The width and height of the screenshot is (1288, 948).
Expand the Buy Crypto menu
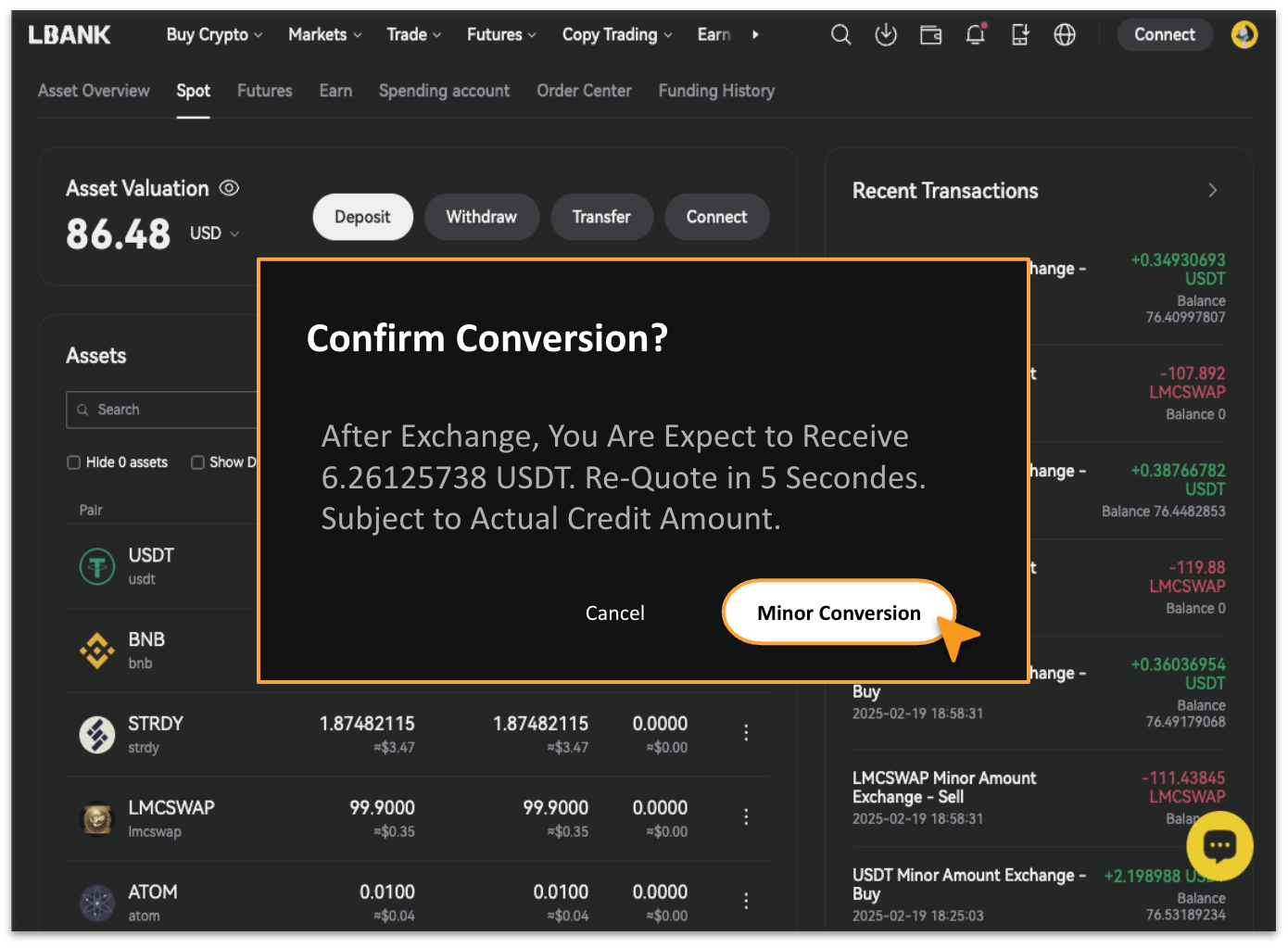point(214,35)
